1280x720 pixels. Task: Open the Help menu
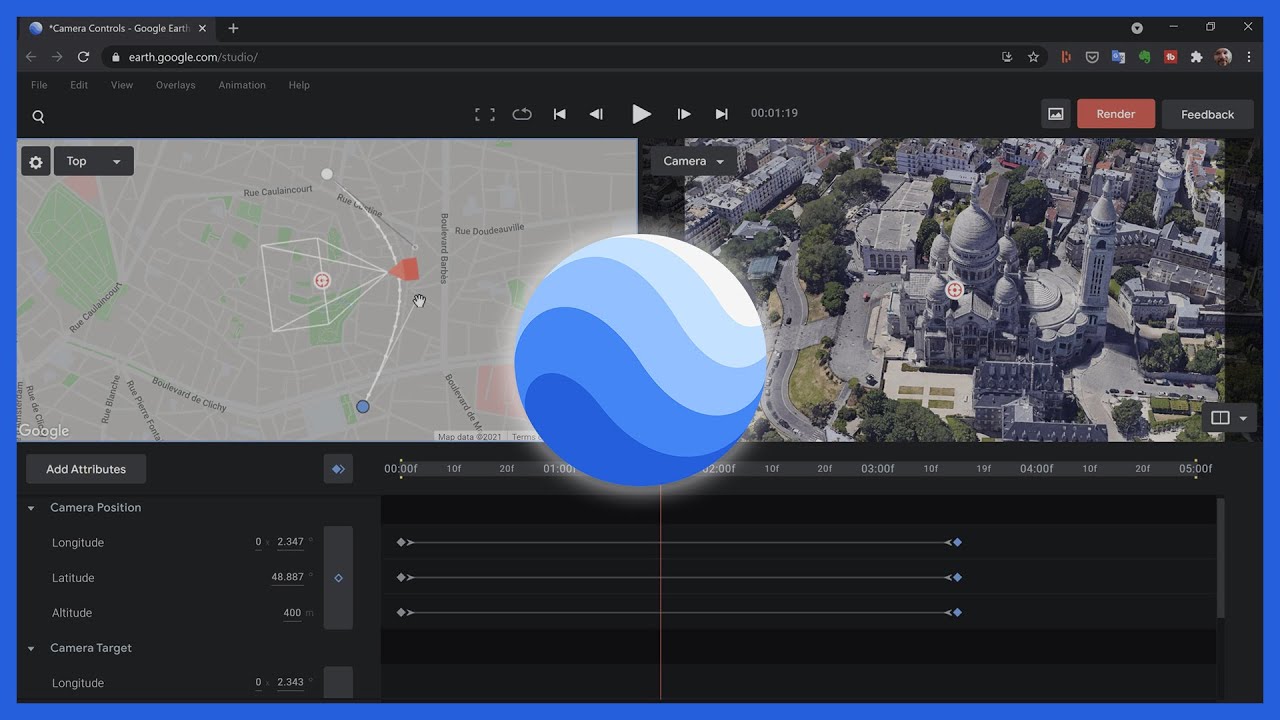coord(299,85)
